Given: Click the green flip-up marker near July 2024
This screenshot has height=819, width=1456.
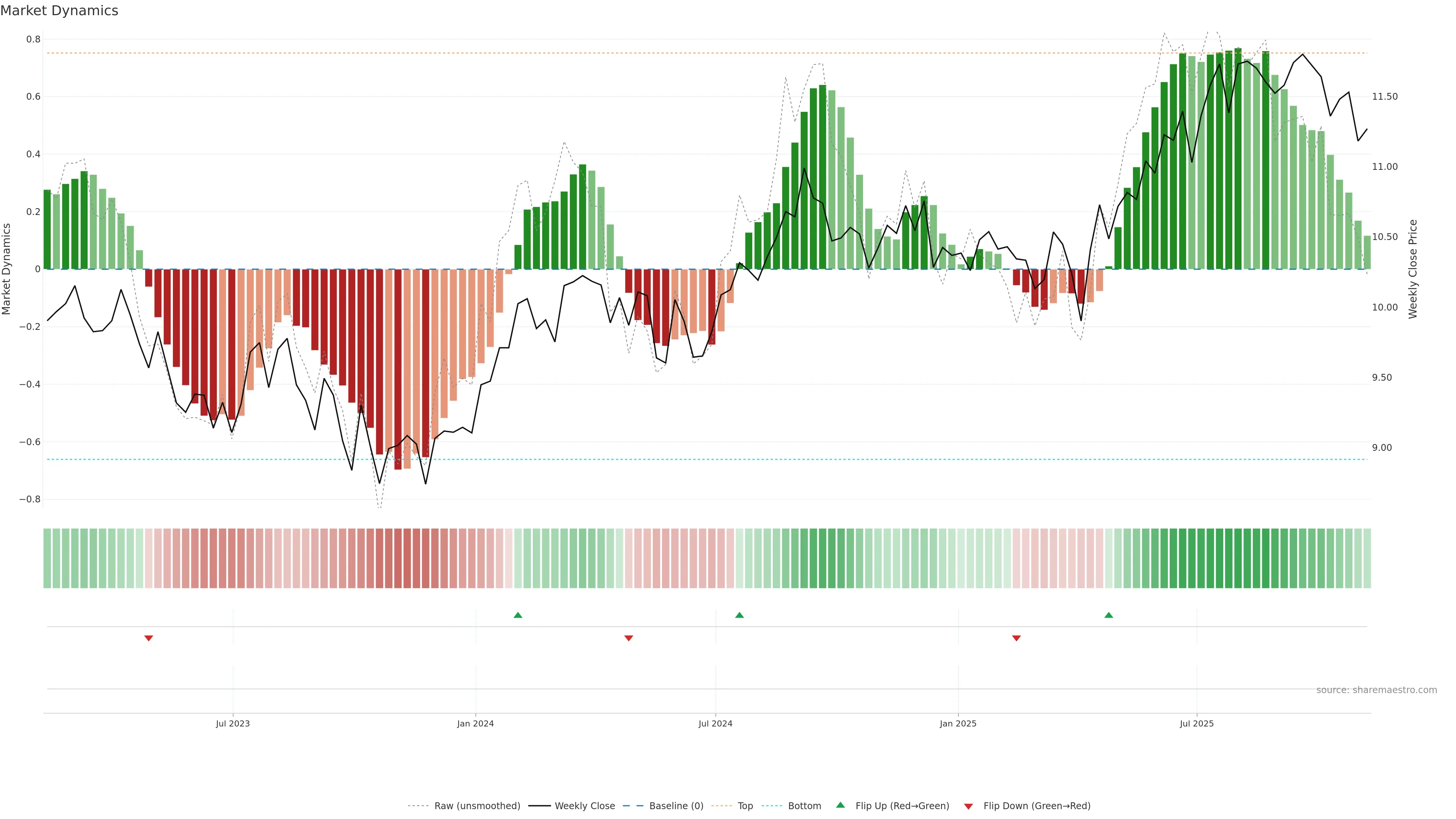Looking at the screenshot, I should coord(739,615).
